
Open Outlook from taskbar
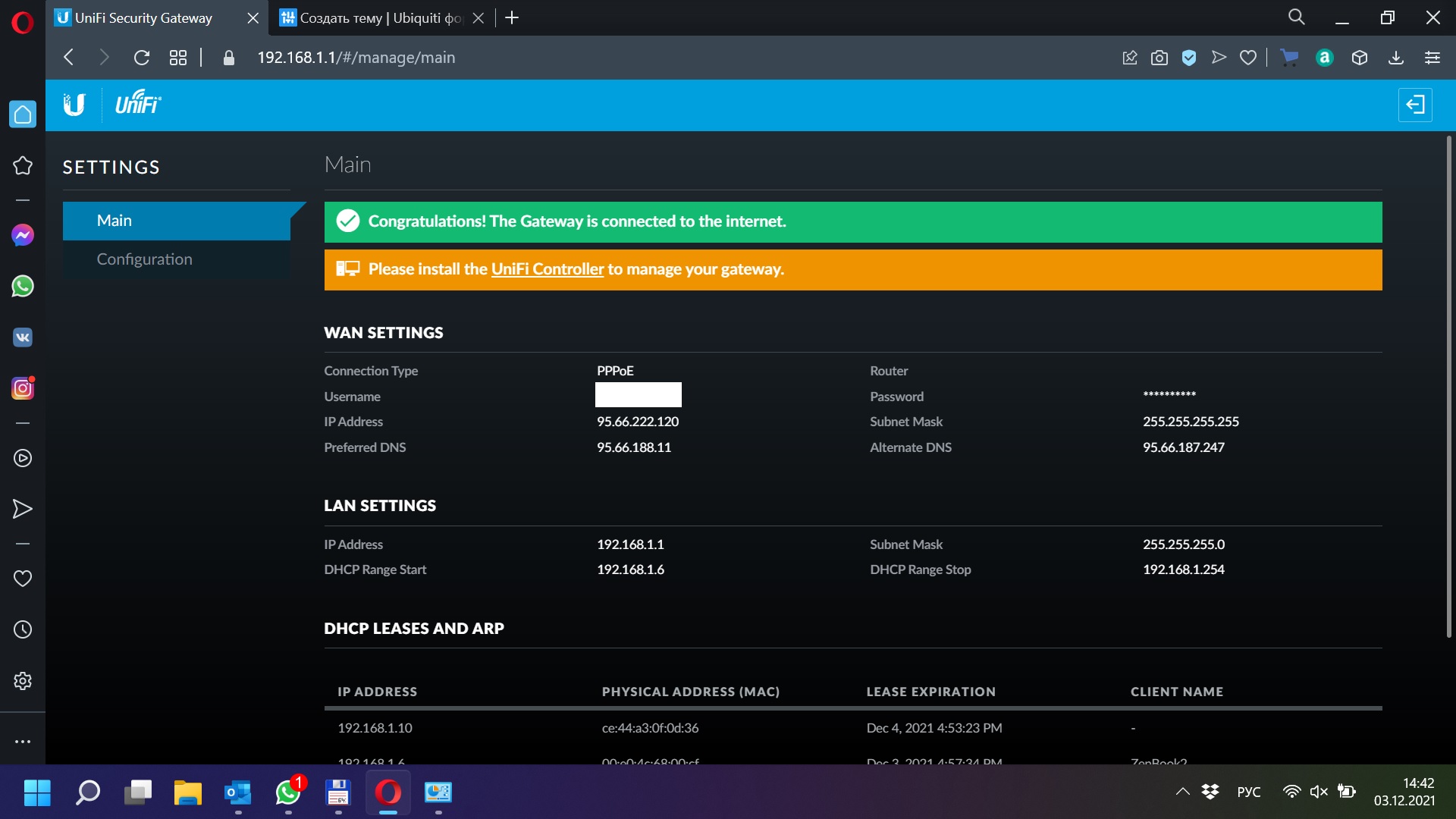point(238,792)
